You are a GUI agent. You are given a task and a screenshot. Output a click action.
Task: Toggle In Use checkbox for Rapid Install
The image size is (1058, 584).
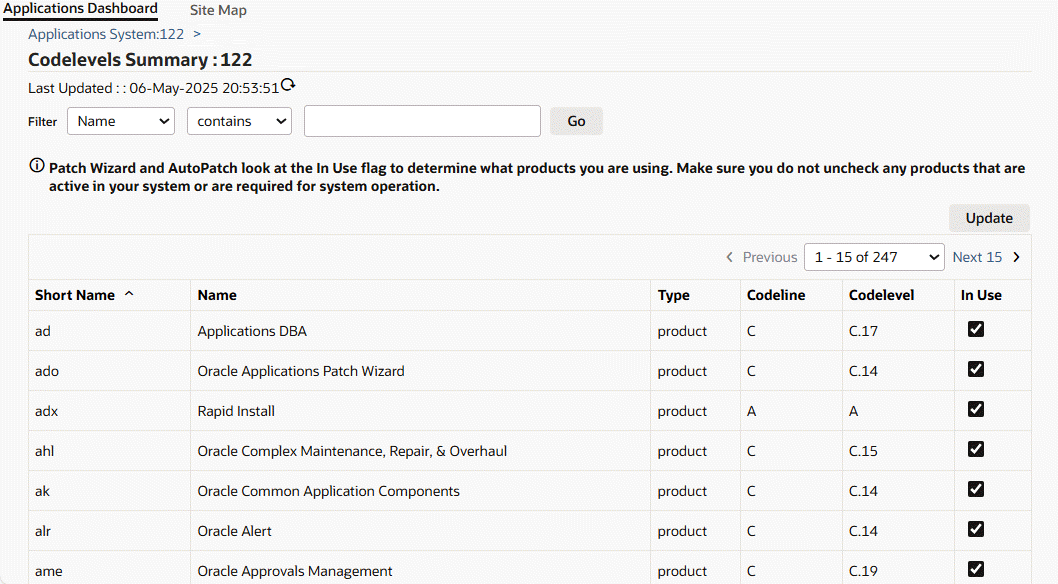click(x=976, y=409)
